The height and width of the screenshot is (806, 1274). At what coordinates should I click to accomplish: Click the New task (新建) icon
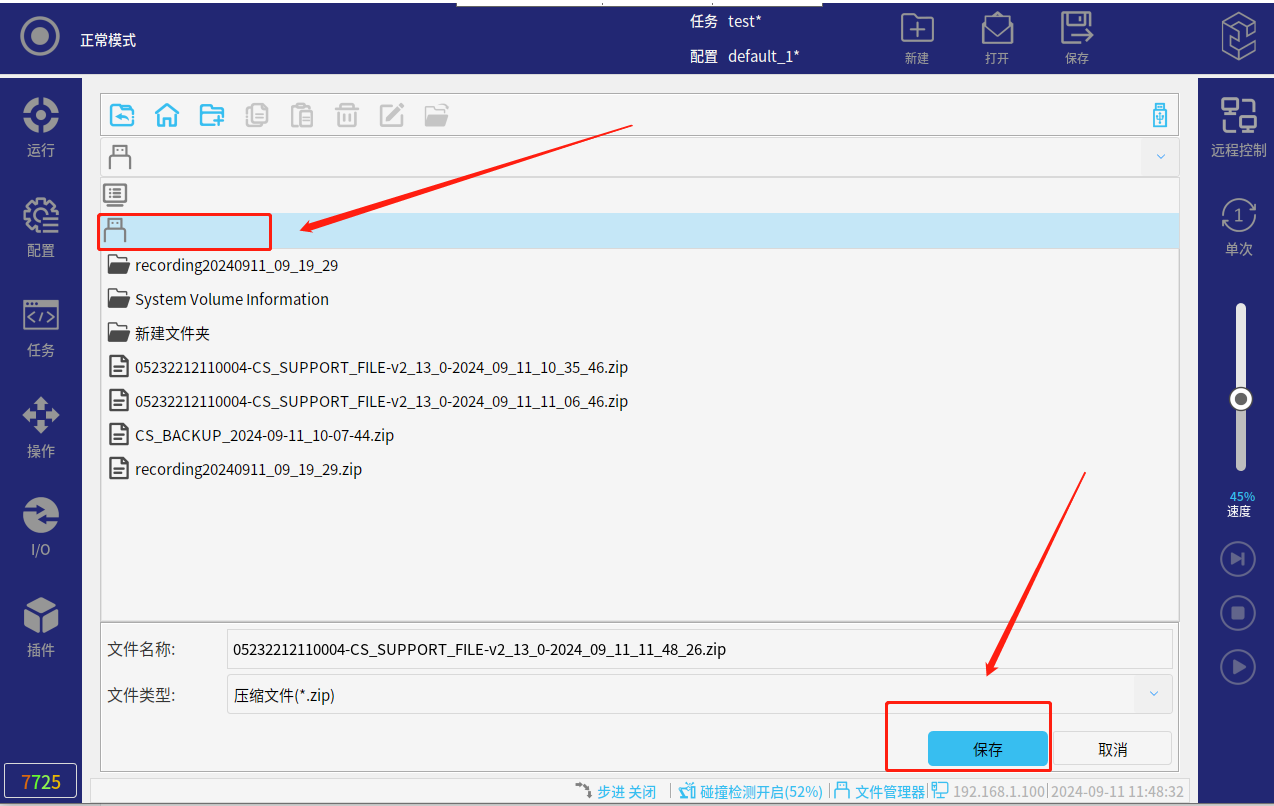917,38
